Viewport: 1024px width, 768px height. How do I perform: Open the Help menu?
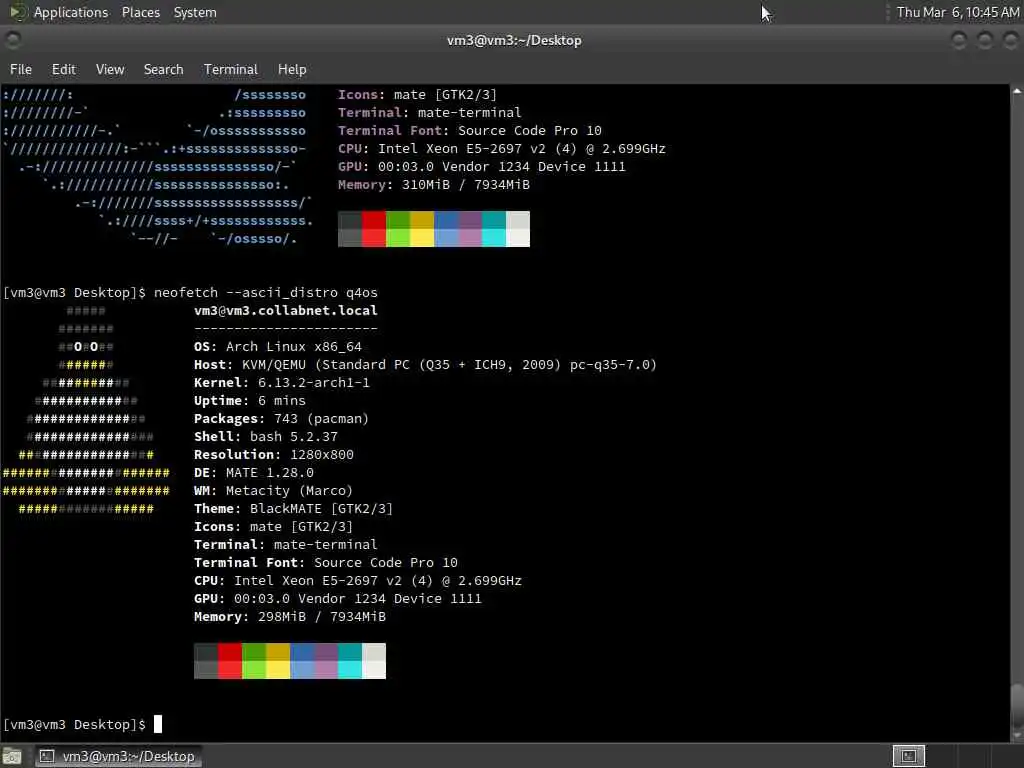click(292, 69)
